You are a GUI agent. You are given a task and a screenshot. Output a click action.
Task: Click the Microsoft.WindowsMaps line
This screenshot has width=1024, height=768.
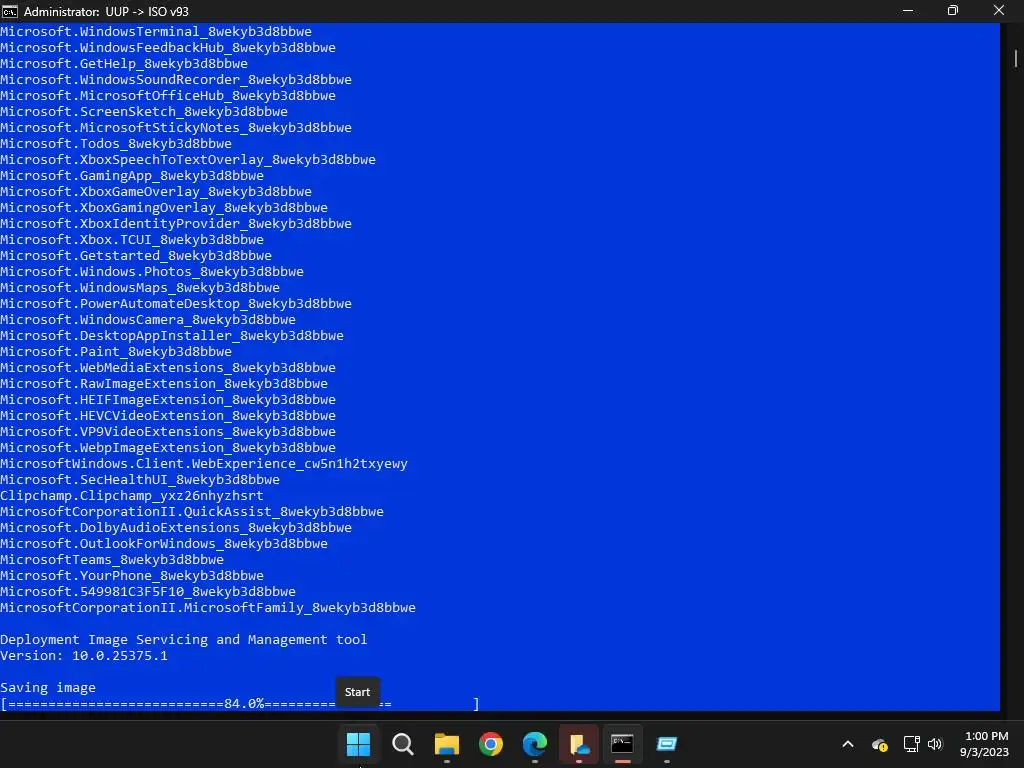pyautogui.click(x=140, y=287)
